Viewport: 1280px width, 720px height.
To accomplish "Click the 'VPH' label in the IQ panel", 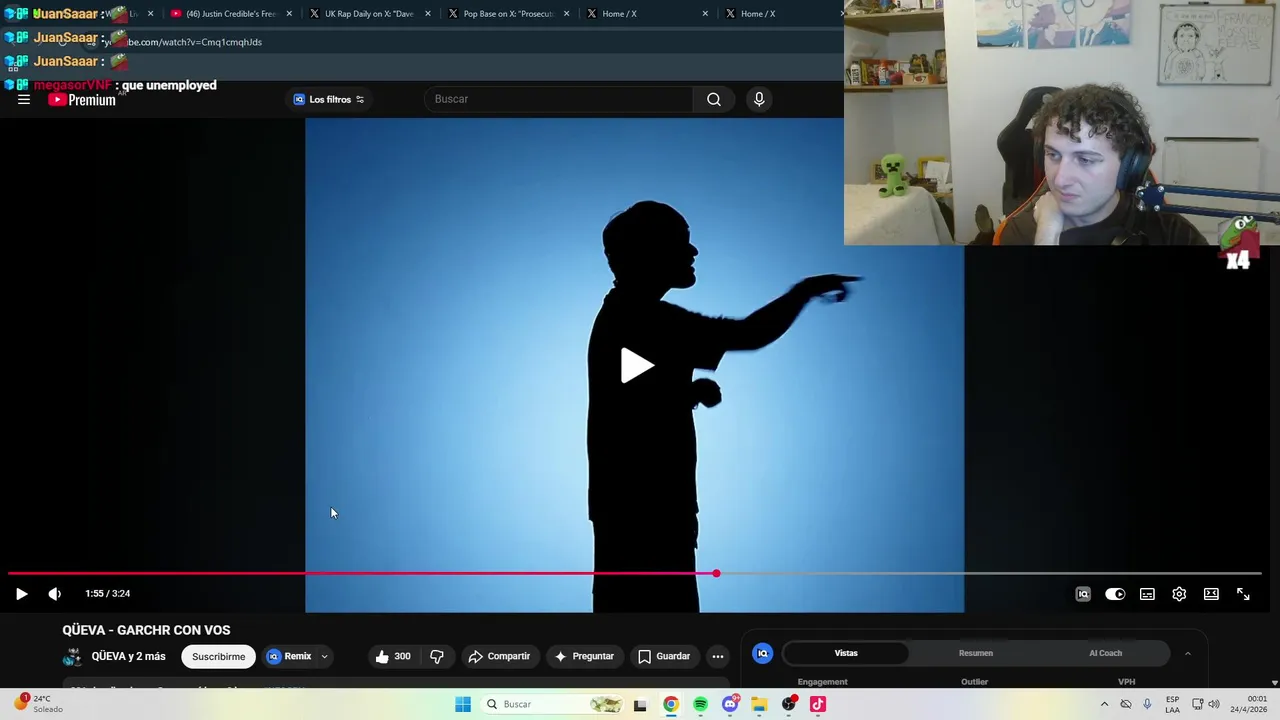I will [1127, 682].
